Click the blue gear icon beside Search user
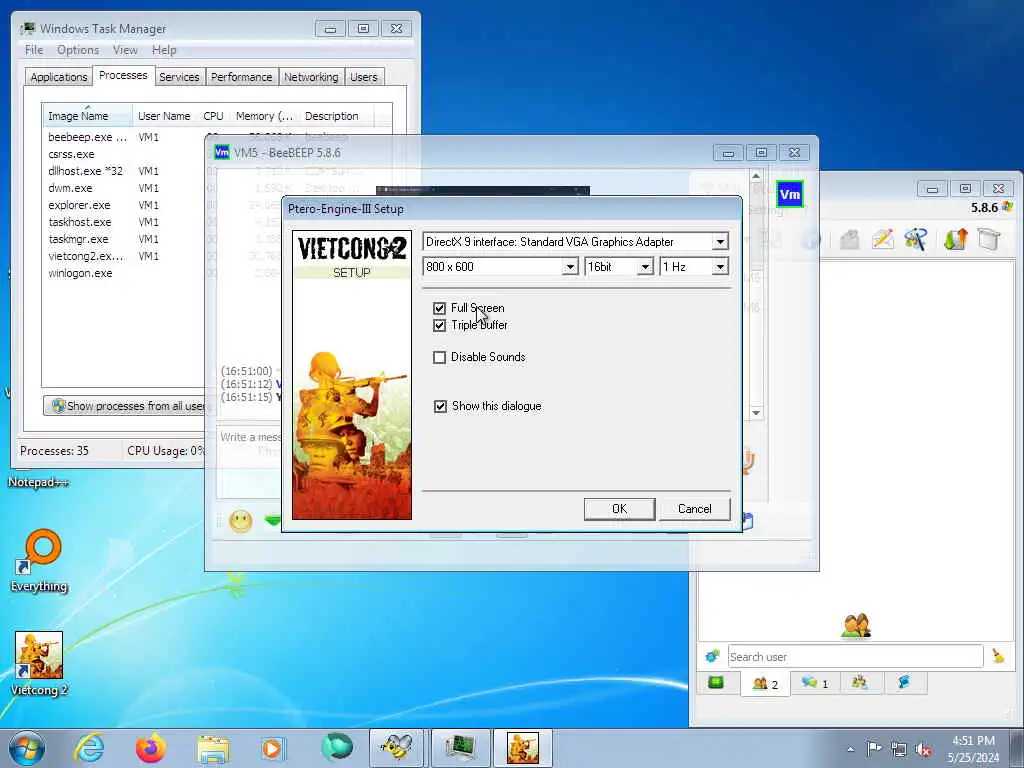 pyautogui.click(x=712, y=656)
